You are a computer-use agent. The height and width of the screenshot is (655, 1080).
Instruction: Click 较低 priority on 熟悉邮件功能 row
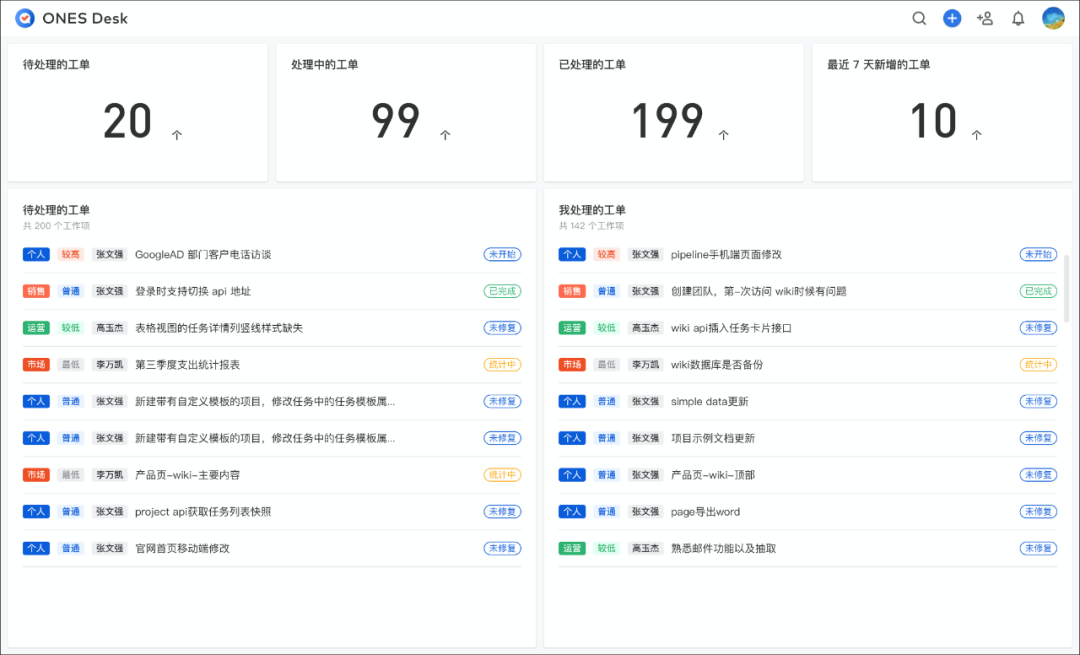[606, 548]
